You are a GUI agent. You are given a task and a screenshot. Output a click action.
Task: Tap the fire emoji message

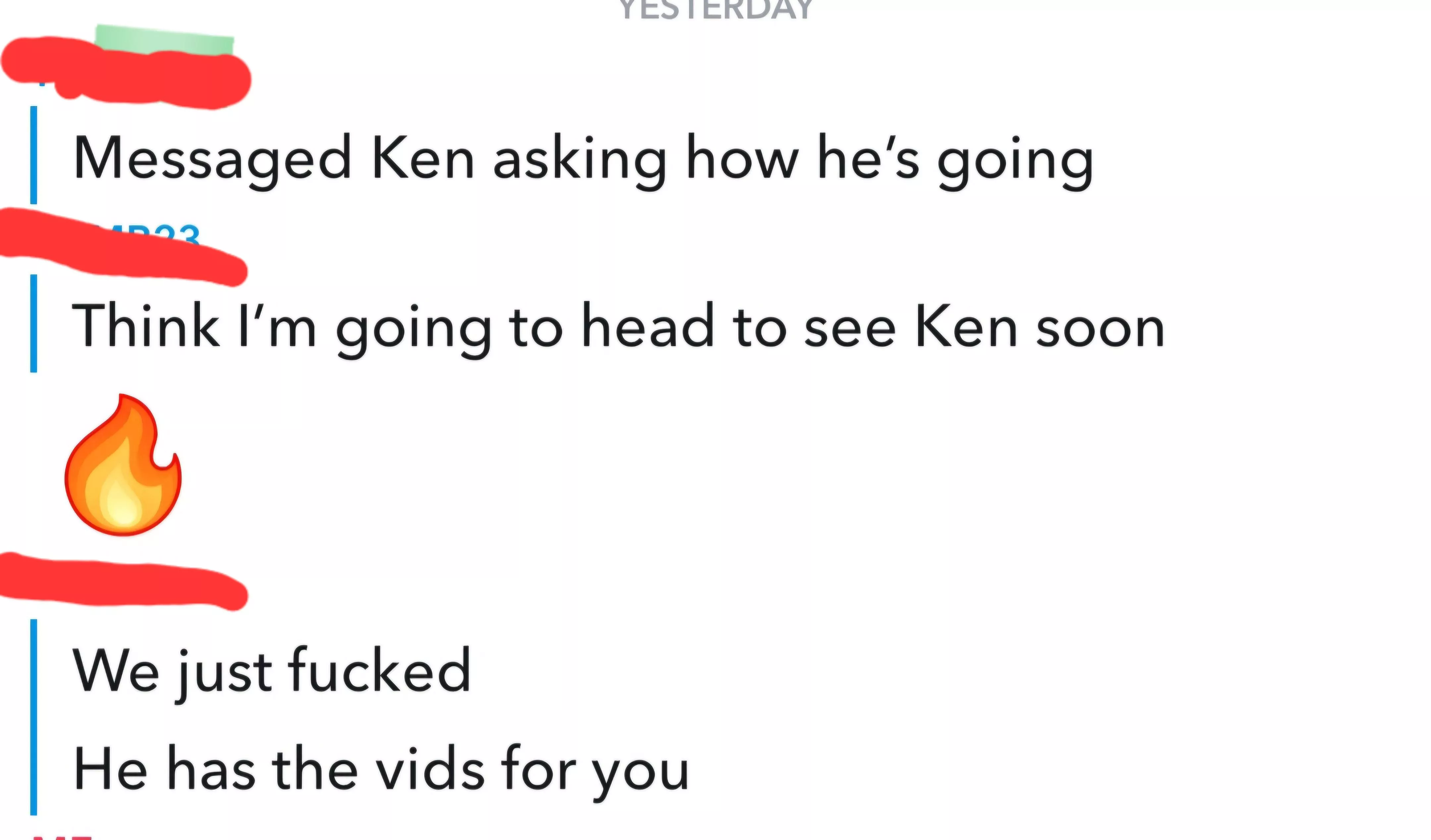click(x=123, y=465)
